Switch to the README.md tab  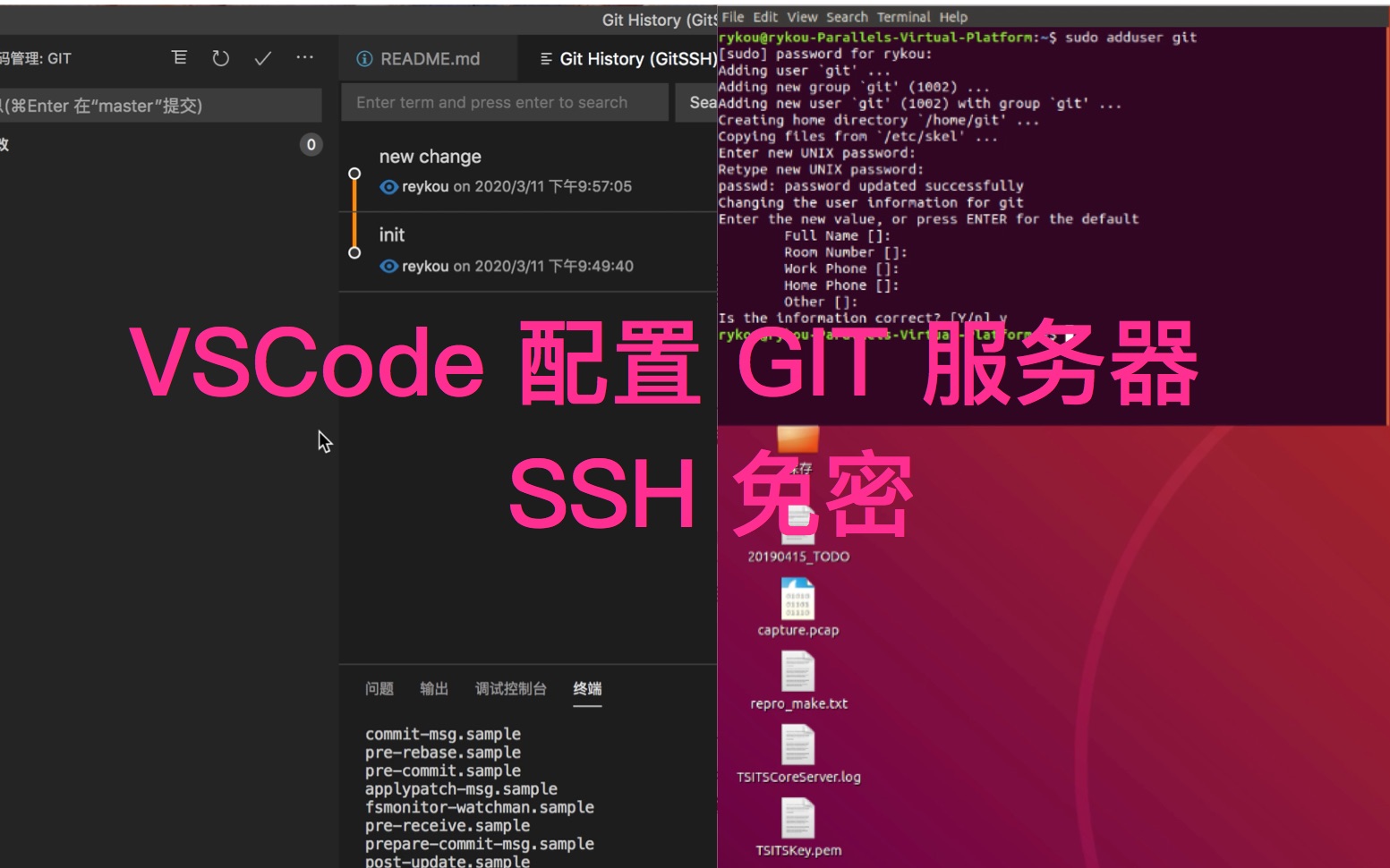point(430,59)
